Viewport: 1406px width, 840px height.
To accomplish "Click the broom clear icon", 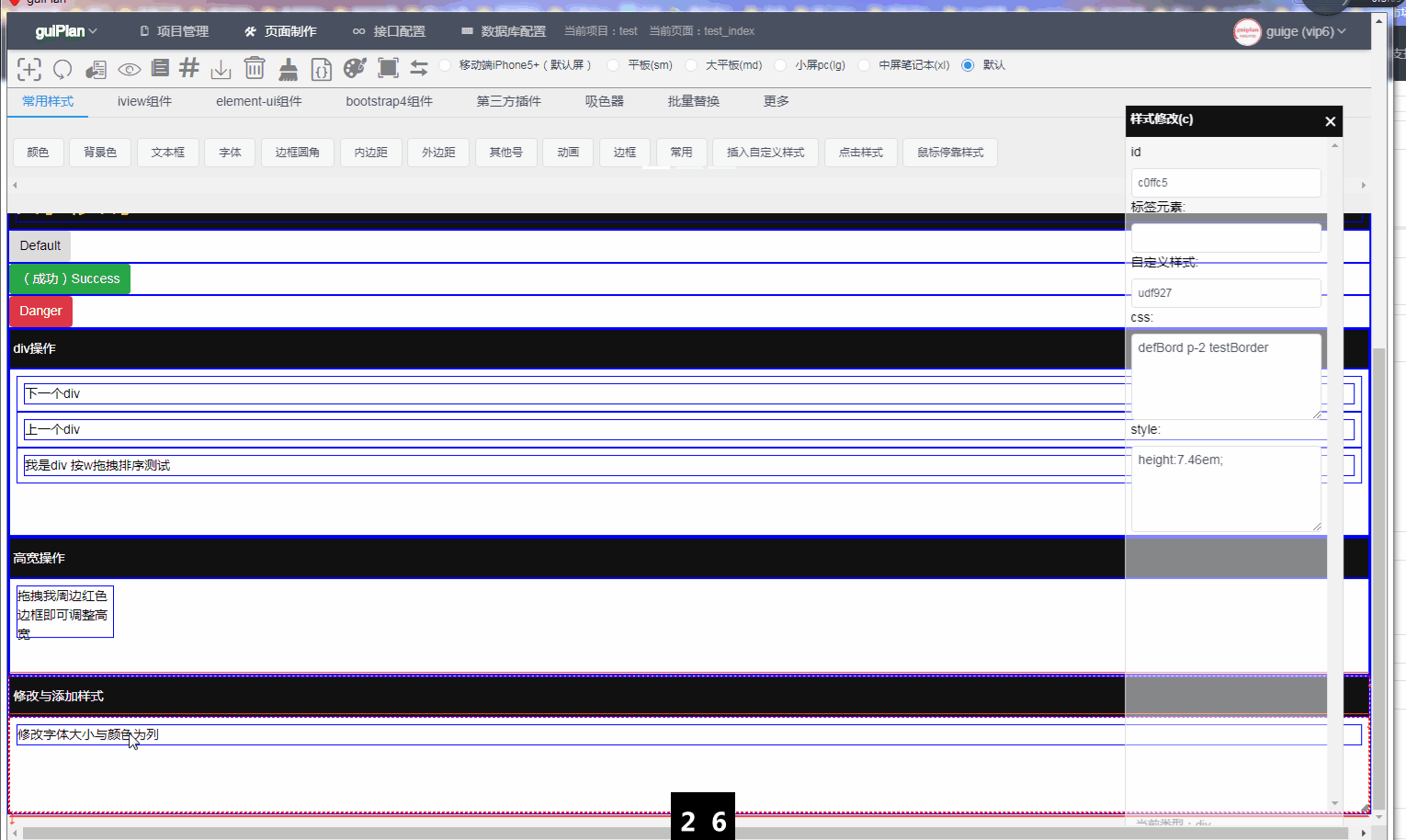I will tap(289, 69).
